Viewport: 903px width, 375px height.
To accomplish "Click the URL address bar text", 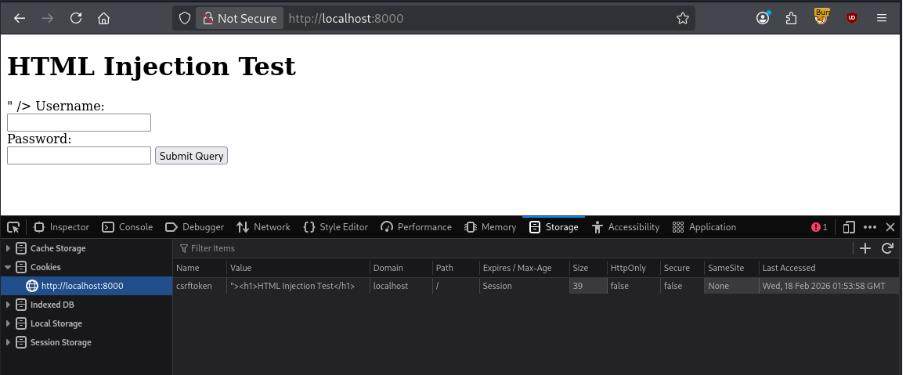I will click(346, 18).
